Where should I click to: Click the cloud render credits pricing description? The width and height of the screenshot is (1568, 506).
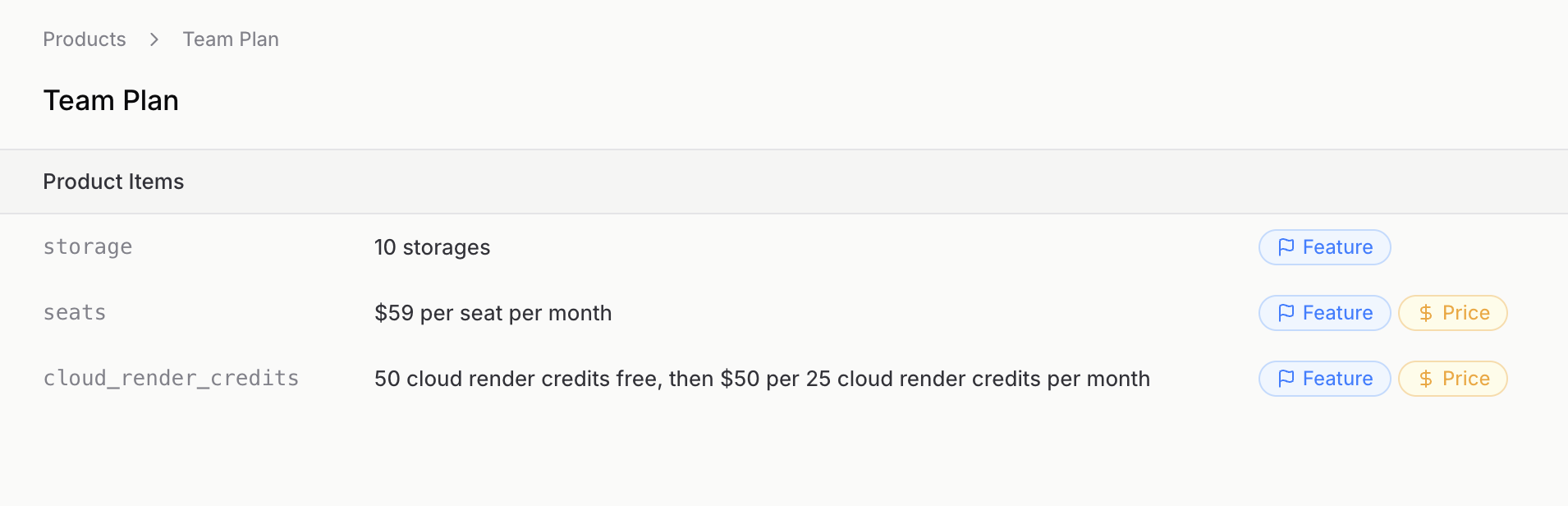762,379
